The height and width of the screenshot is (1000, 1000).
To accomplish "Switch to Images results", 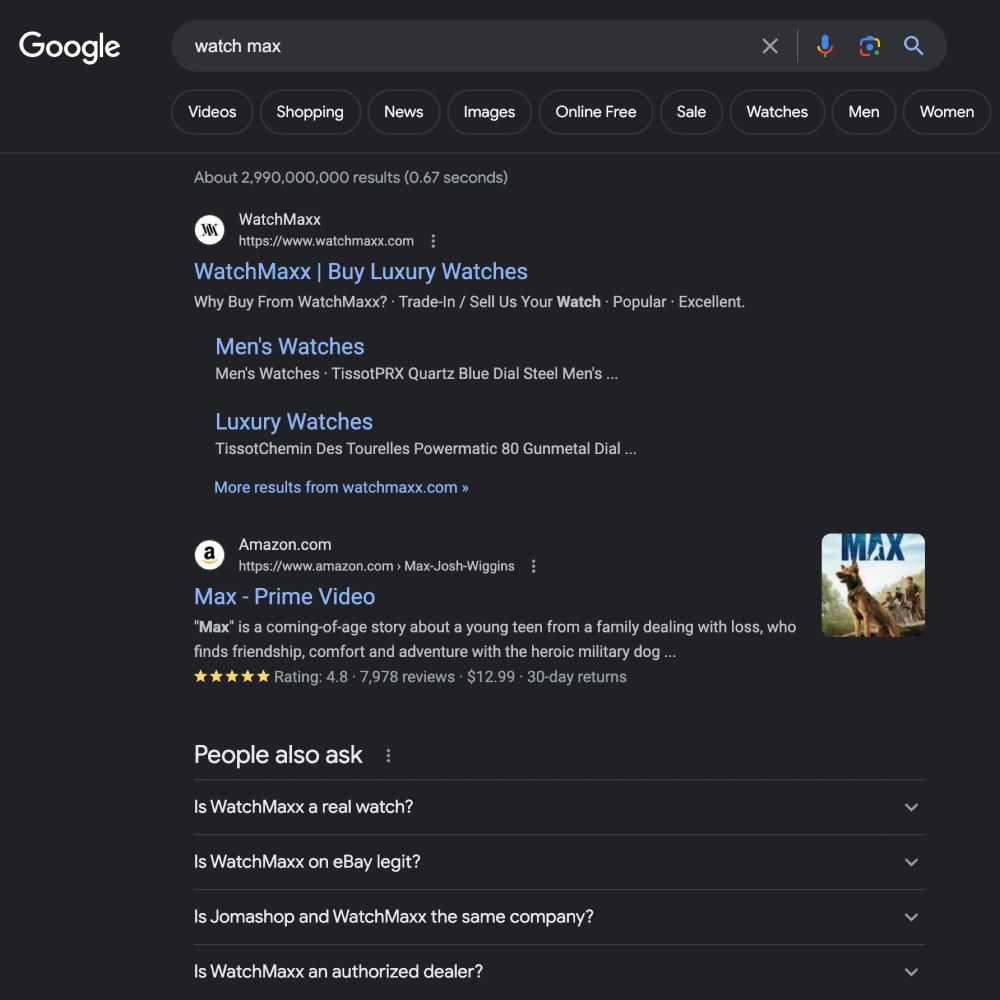I will click(489, 112).
